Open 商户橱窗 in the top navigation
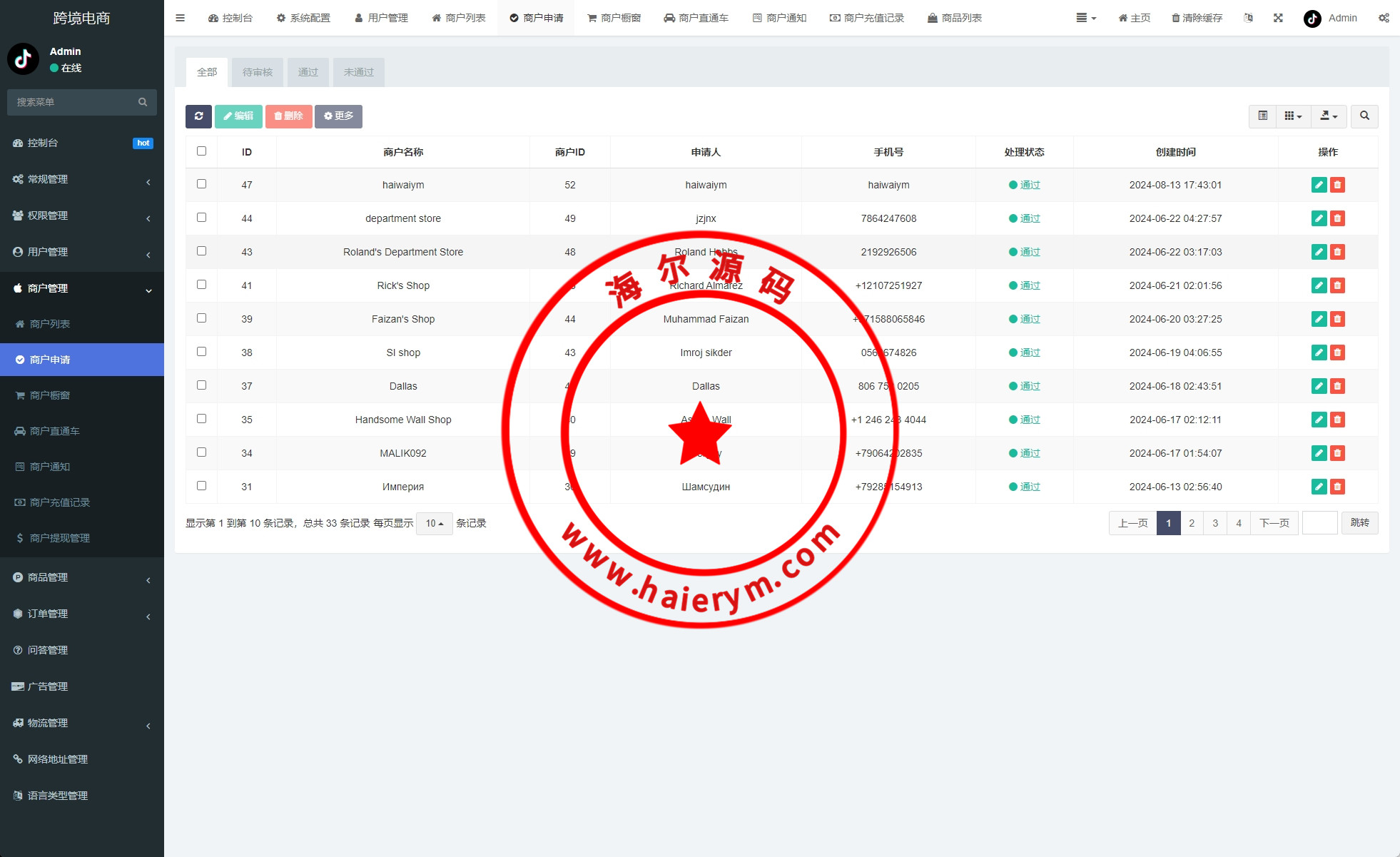 (614, 18)
